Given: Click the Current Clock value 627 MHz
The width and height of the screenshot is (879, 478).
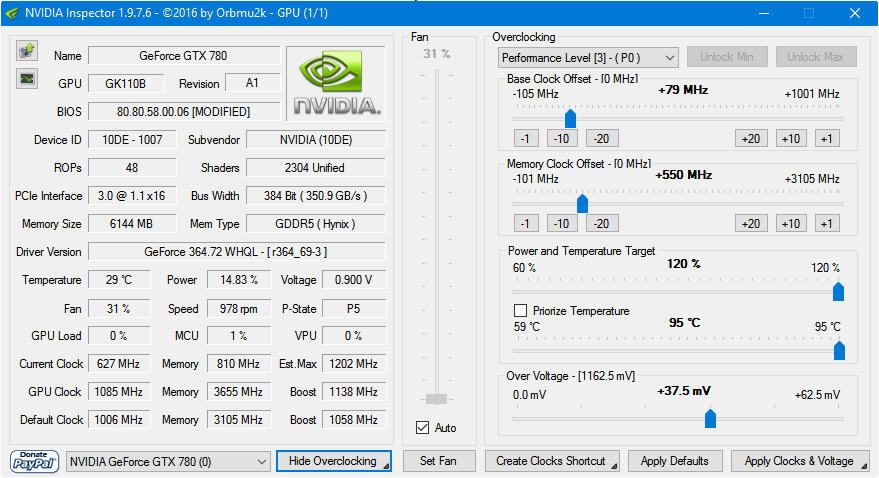Looking at the screenshot, I should click(119, 364).
